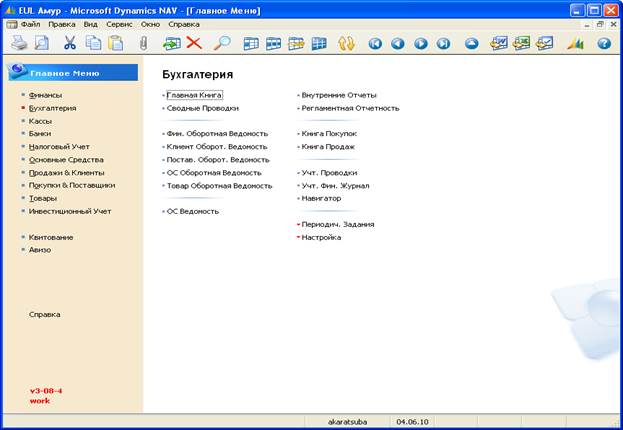The height and width of the screenshot is (430, 623).
Task: Select Финансы in the navigation pane
Action: tap(46, 94)
